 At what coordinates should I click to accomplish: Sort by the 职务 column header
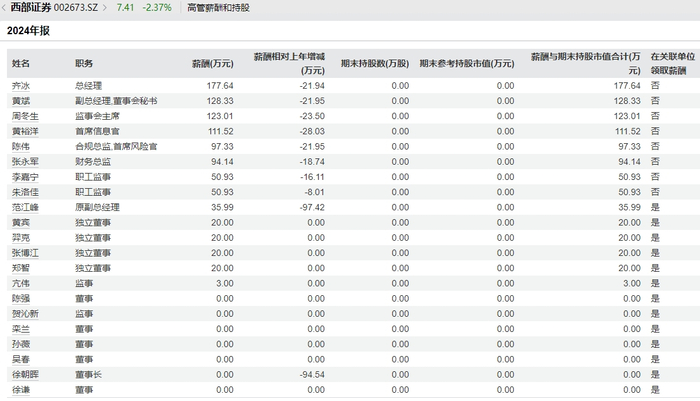click(x=84, y=63)
